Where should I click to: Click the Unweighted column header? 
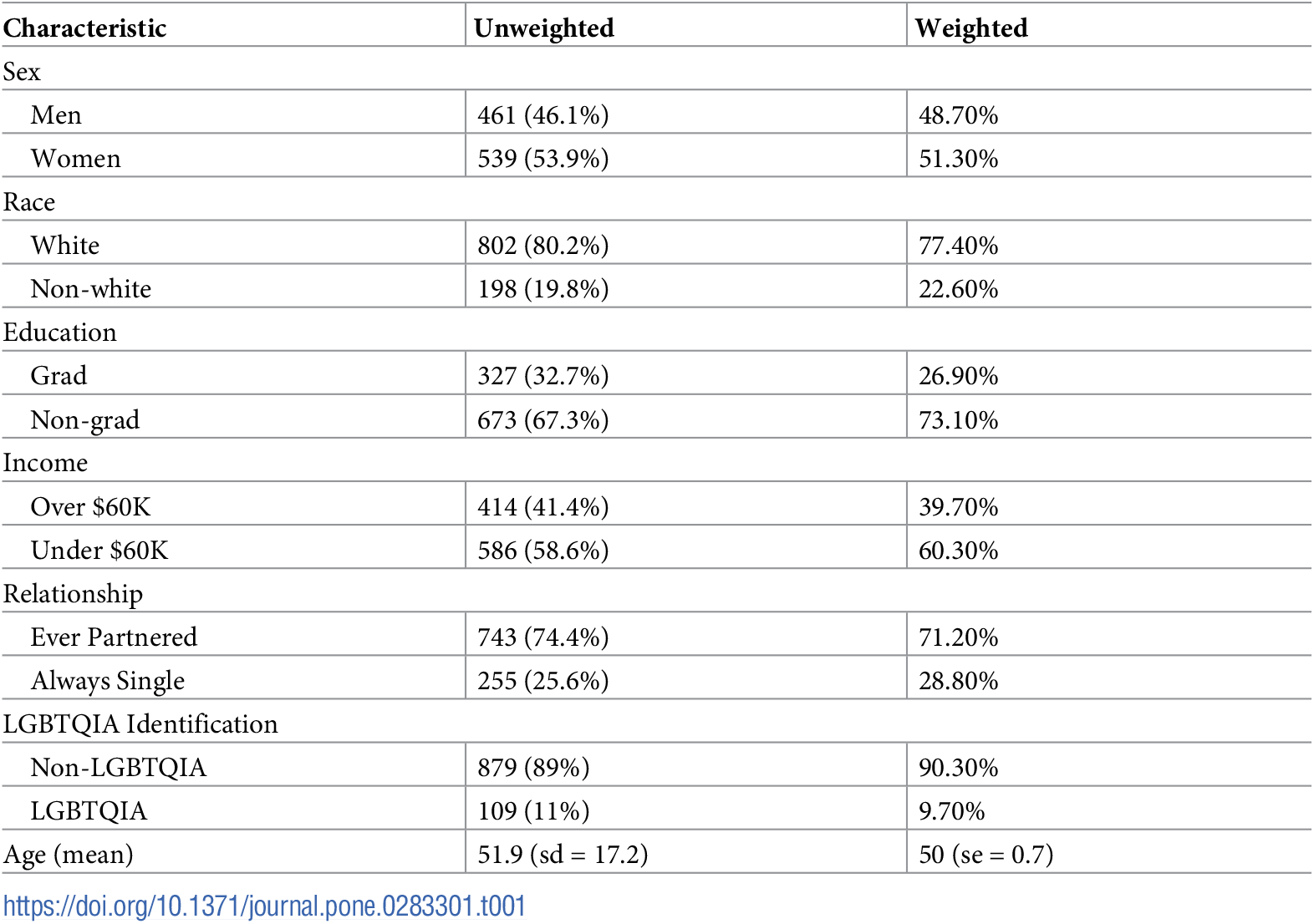(x=543, y=28)
